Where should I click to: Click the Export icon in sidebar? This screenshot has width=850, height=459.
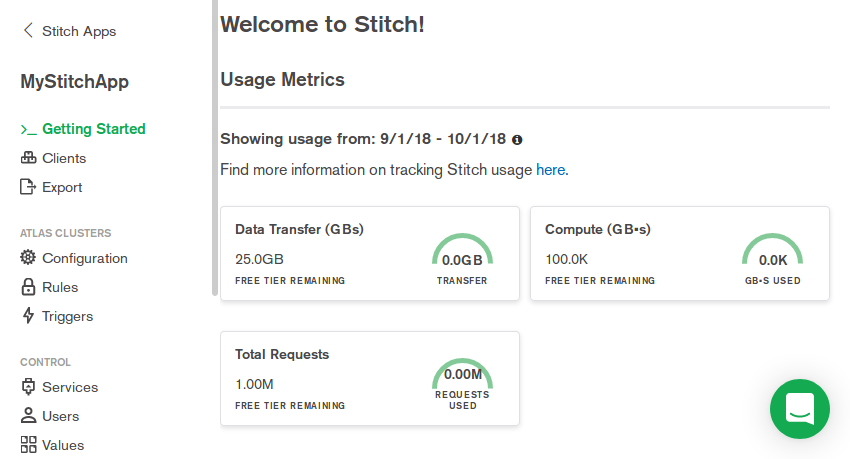click(28, 187)
